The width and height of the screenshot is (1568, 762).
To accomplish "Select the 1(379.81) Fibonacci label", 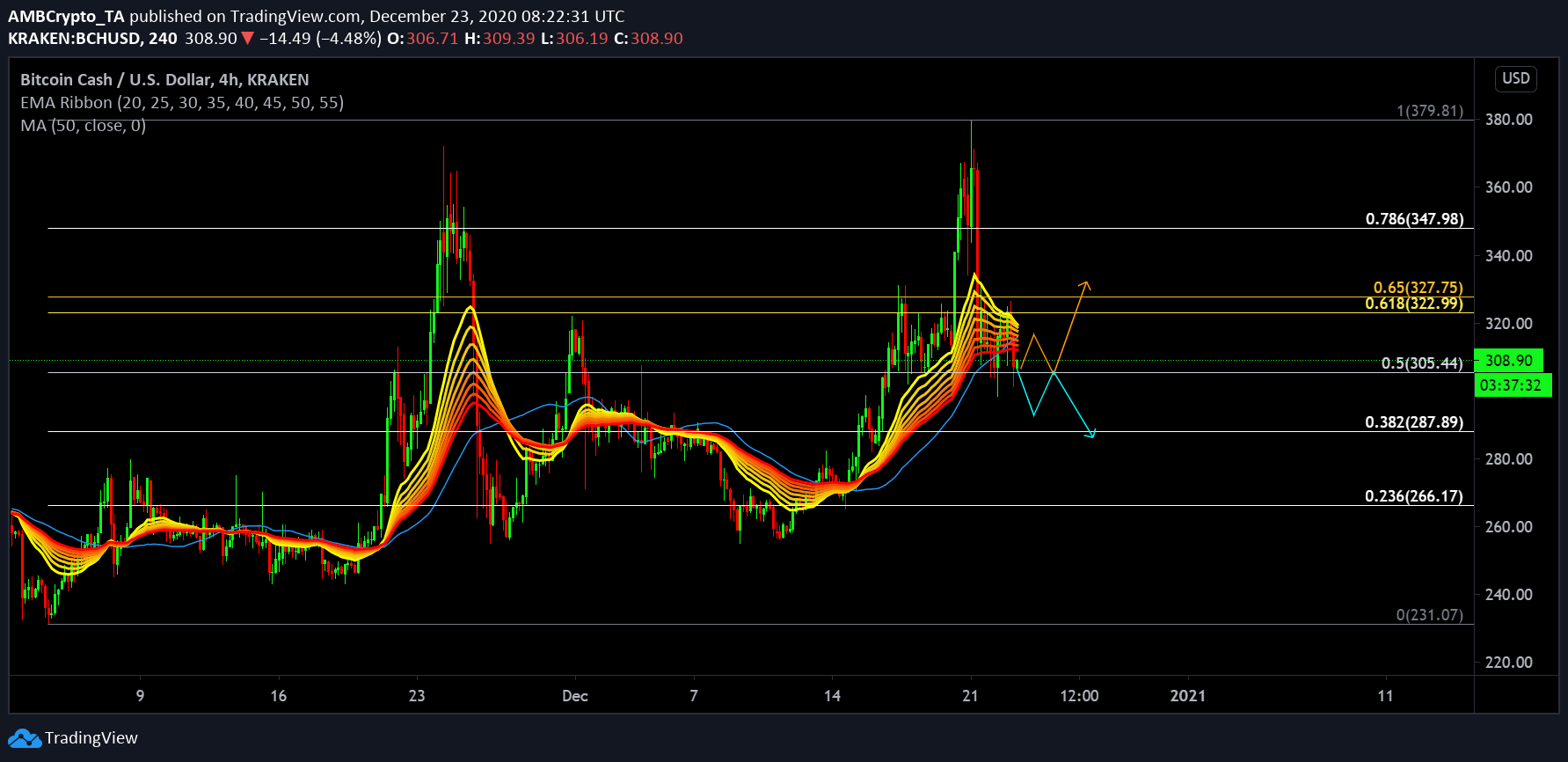I will pos(1430,111).
